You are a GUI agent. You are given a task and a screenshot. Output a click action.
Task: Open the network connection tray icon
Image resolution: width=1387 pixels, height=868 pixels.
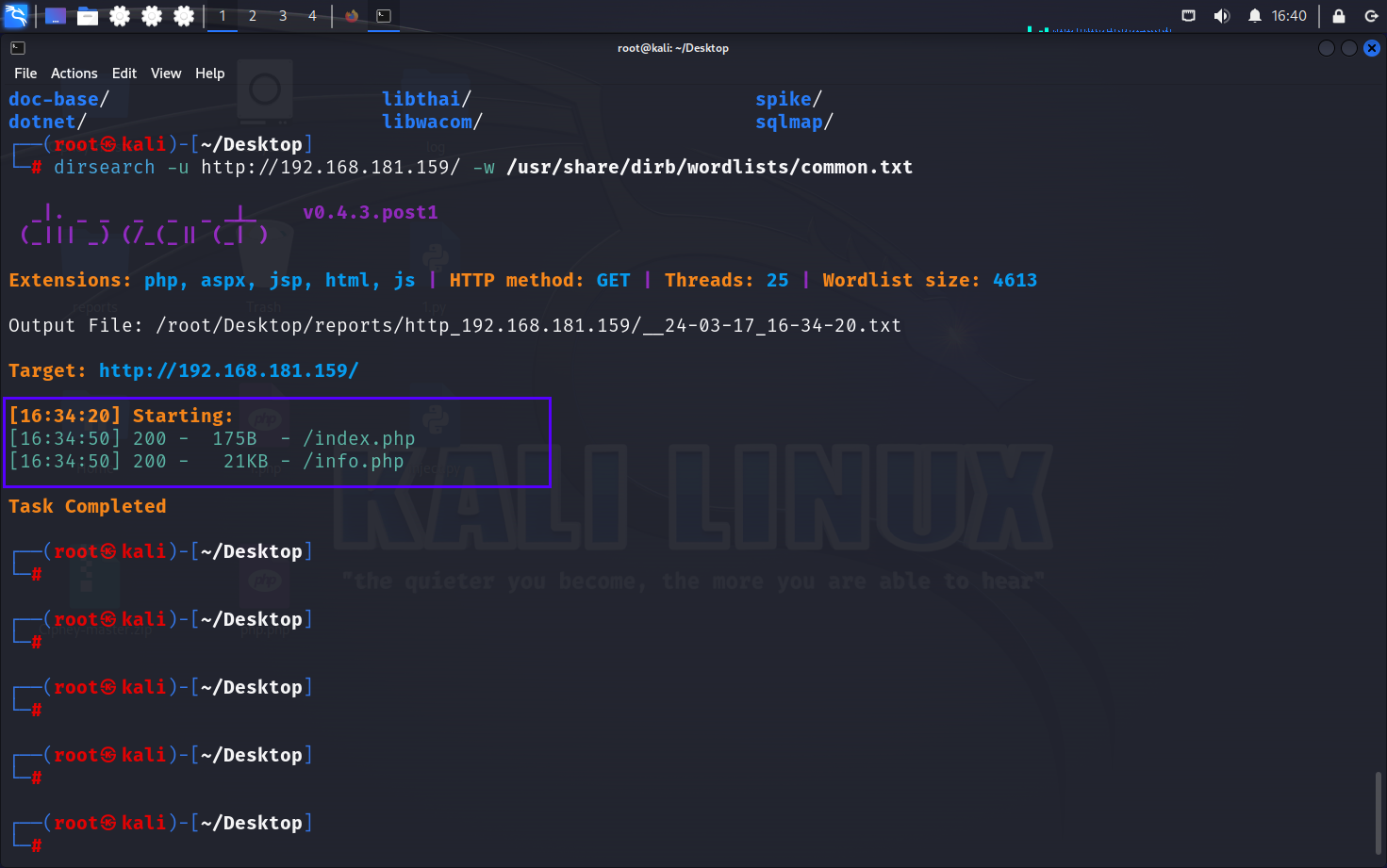pos(1189,16)
